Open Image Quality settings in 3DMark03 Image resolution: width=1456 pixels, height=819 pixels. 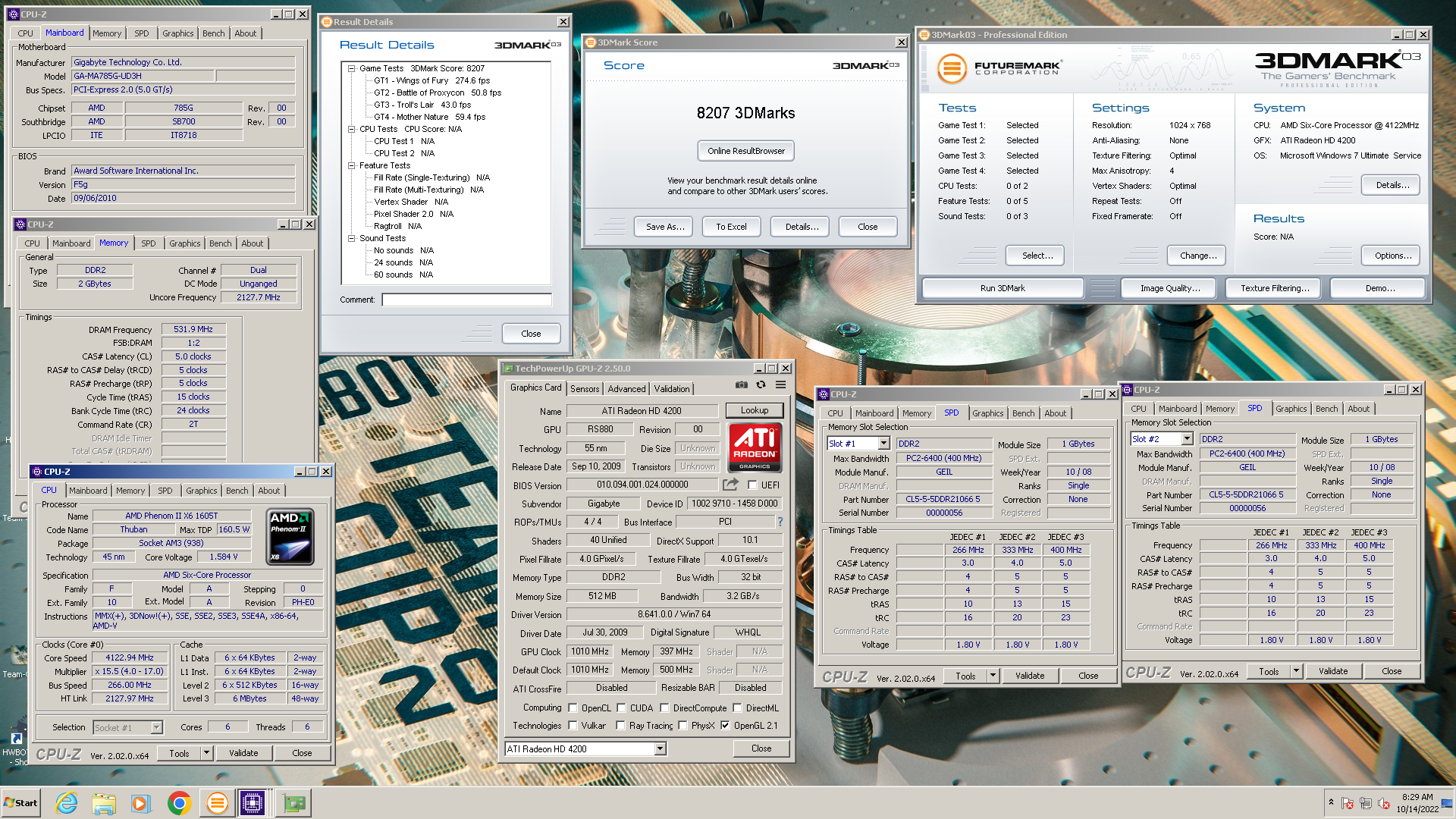(x=1170, y=288)
